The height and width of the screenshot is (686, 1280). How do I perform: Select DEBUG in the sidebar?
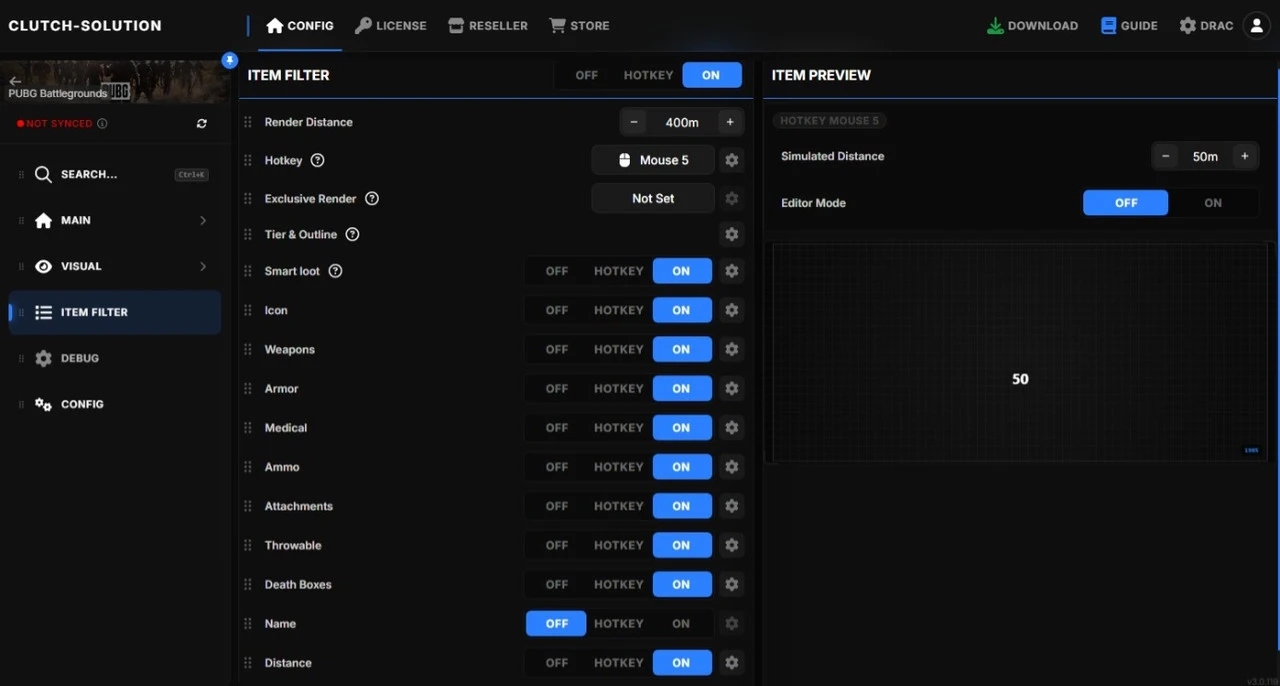pos(115,358)
